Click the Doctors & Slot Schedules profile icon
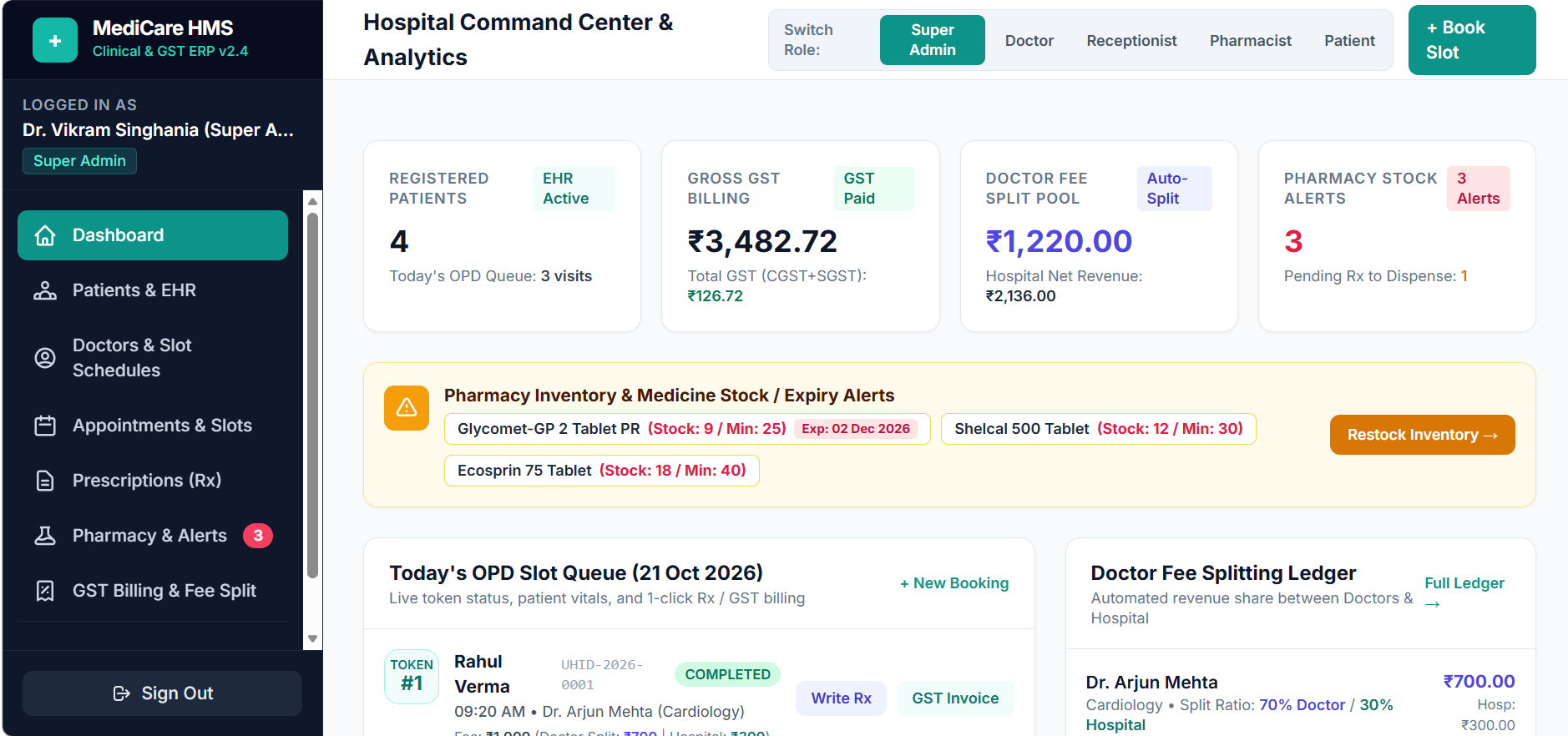Image resolution: width=1568 pixels, height=736 pixels. (x=45, y=358)
